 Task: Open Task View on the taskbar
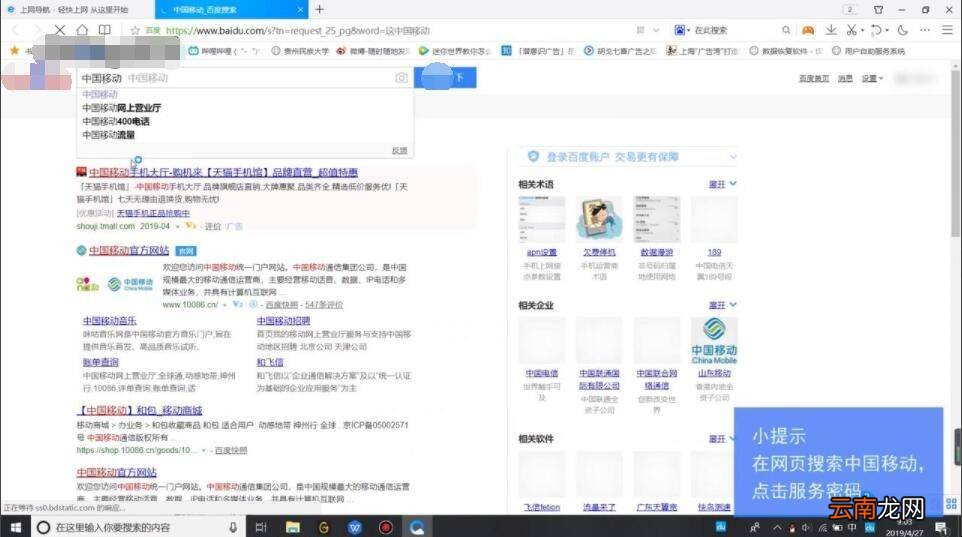261,527
